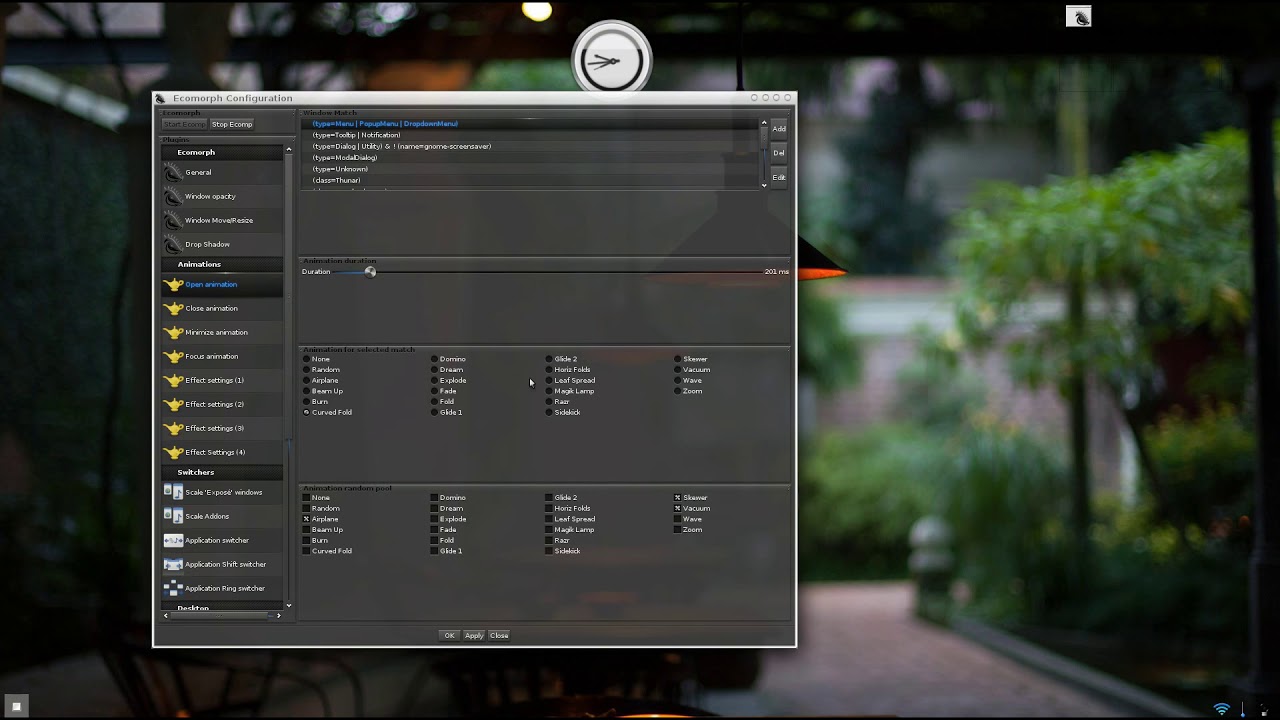1280x720 pixels.
Task: Open the Effect settings (2) lamp icon
Action: pyautogui.click(x=173, y=405)
